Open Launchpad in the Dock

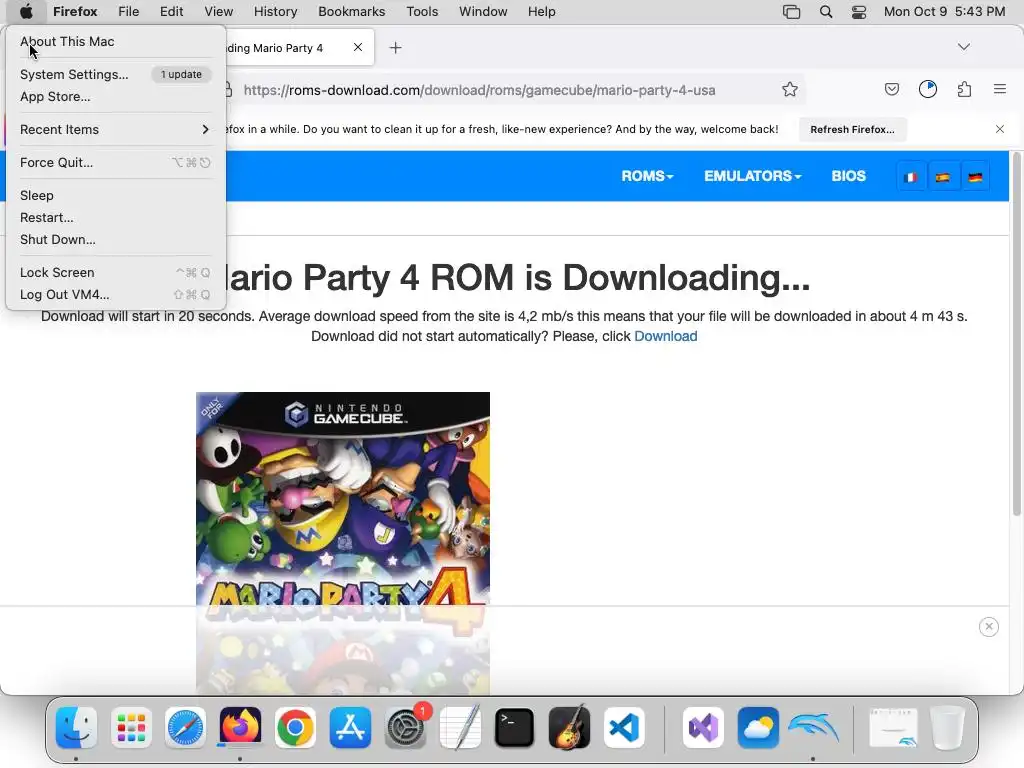click(x=131, y=727)
